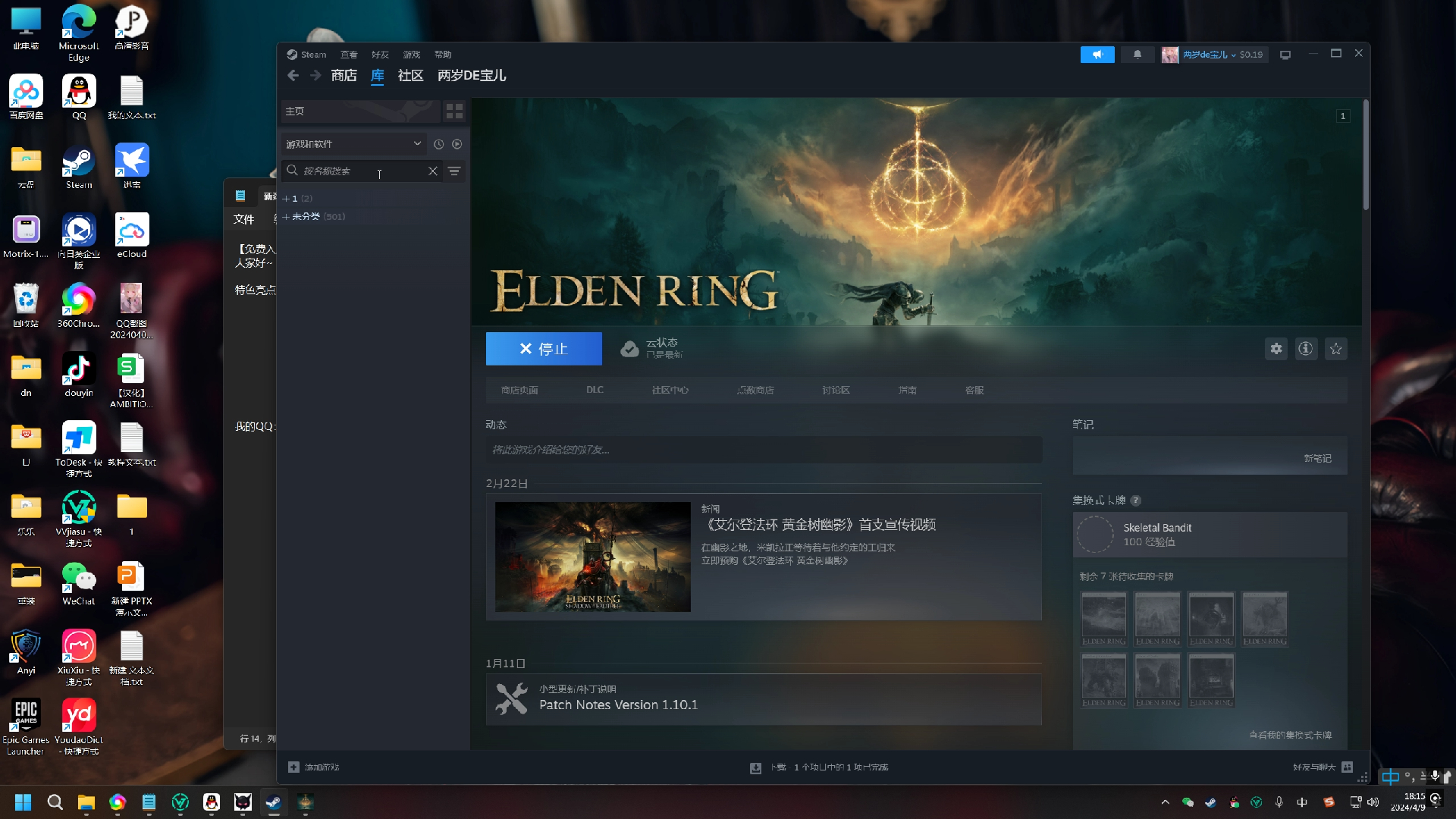Open the DLC link
1456x819 pixels.
click(x=595, y=390)
